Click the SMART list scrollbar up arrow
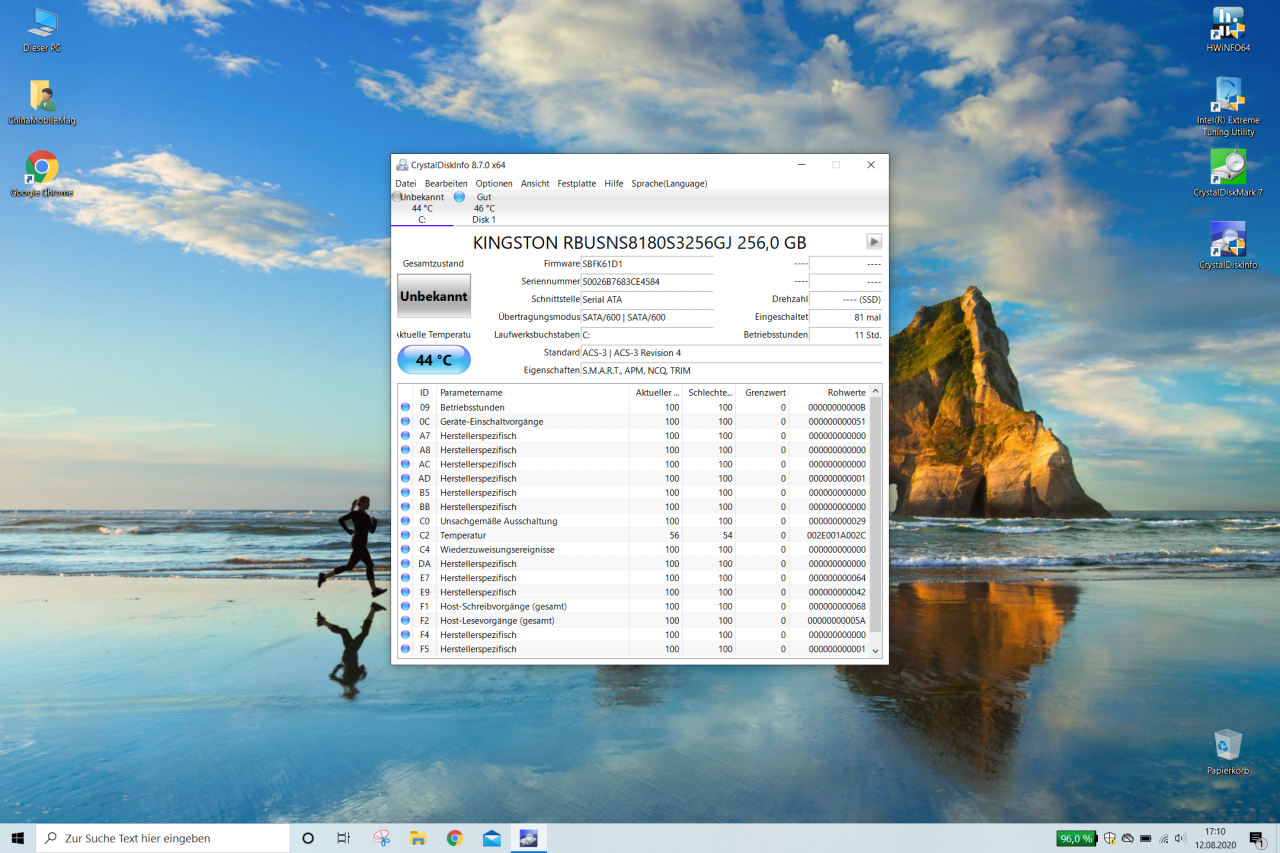The width and height of the screenshot is (1280, 853). [876, 391]
